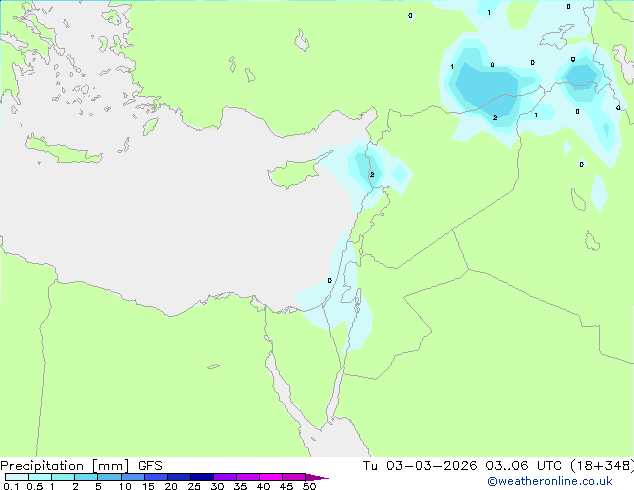Click the '10' legend scale label
Screen dimensions: 634x490
tap(125, 486)
